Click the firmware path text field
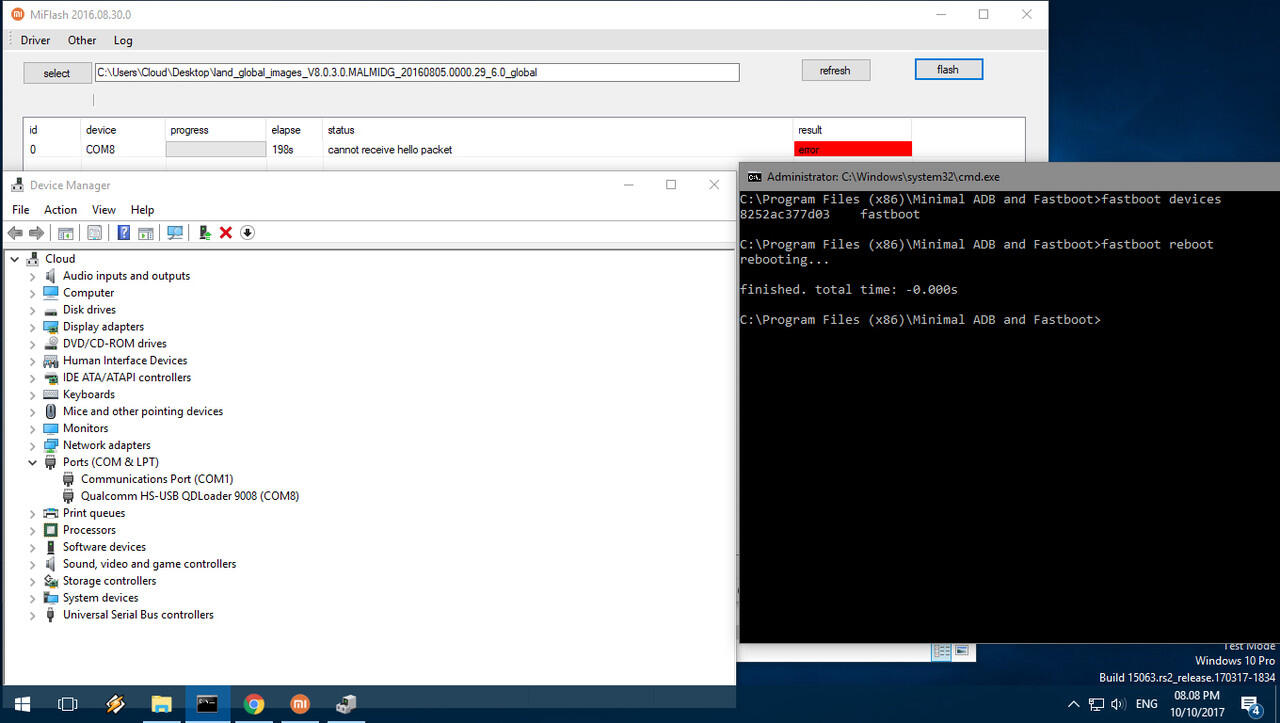 (417, 73)
